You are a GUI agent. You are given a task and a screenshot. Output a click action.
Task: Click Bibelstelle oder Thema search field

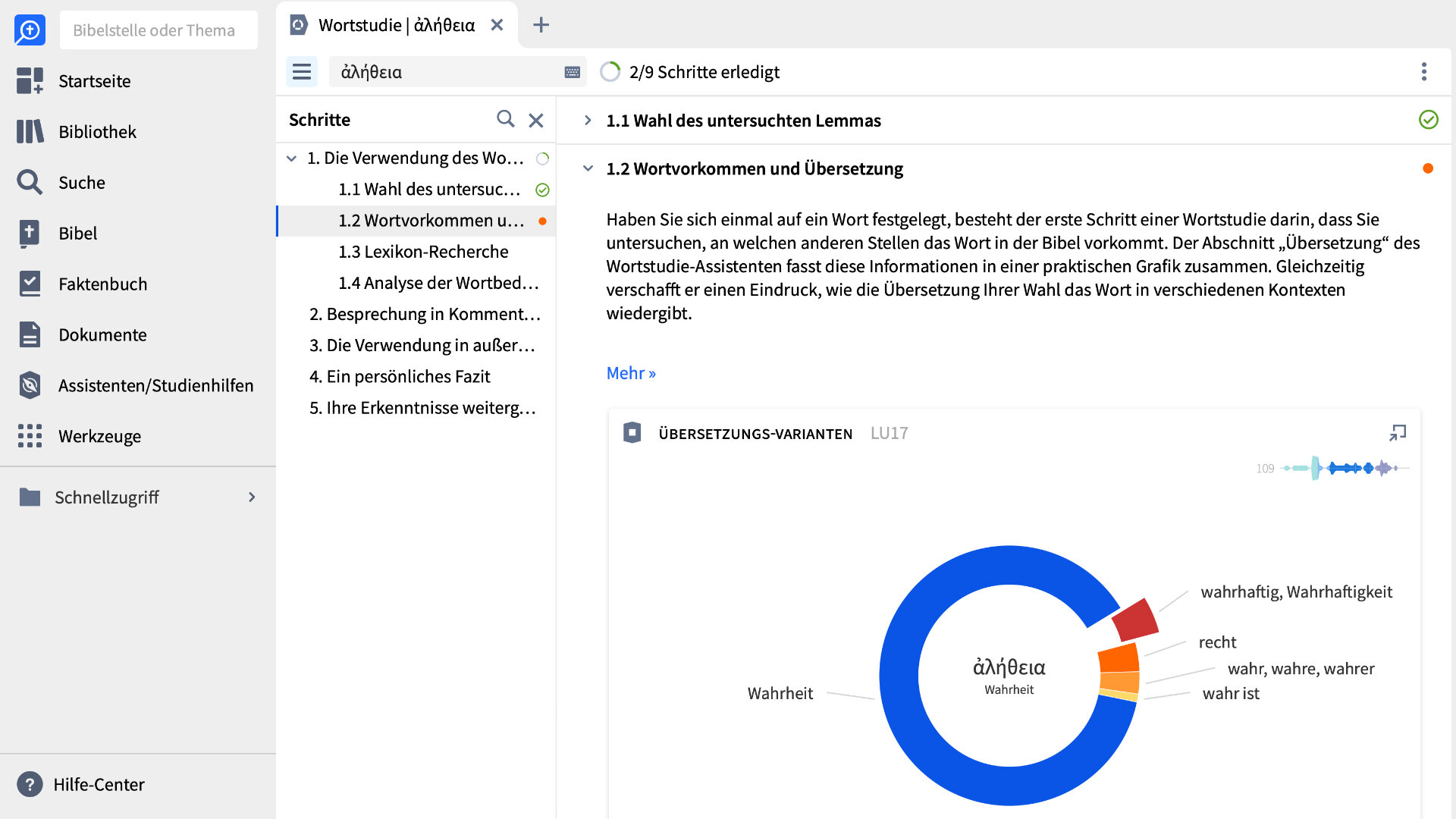coord(158,30)
